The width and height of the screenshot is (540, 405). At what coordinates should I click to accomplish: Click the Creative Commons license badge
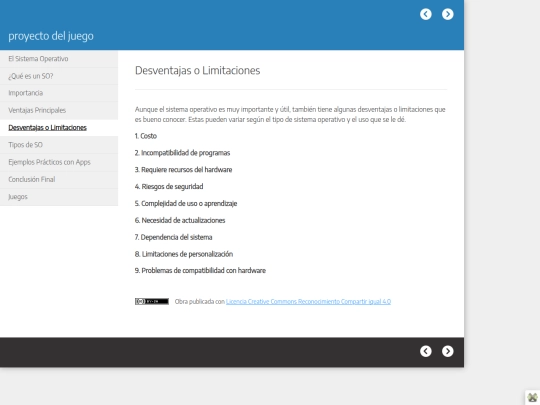tap(152, 301)
